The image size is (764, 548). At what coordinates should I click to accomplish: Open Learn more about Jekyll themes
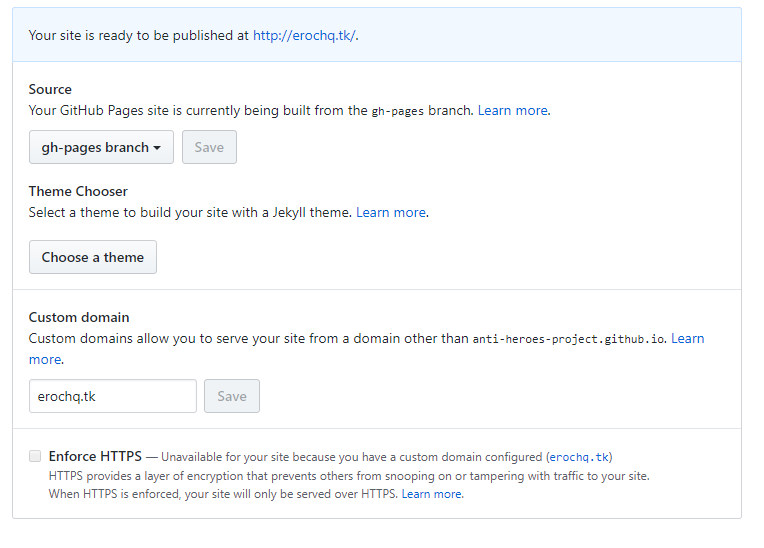(x=391, y=212)
